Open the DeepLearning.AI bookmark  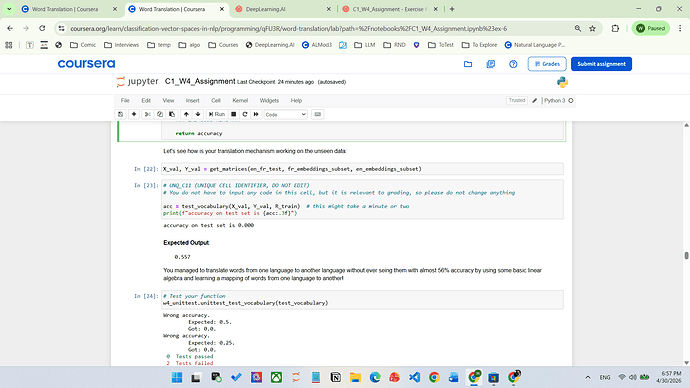point(270,45)
